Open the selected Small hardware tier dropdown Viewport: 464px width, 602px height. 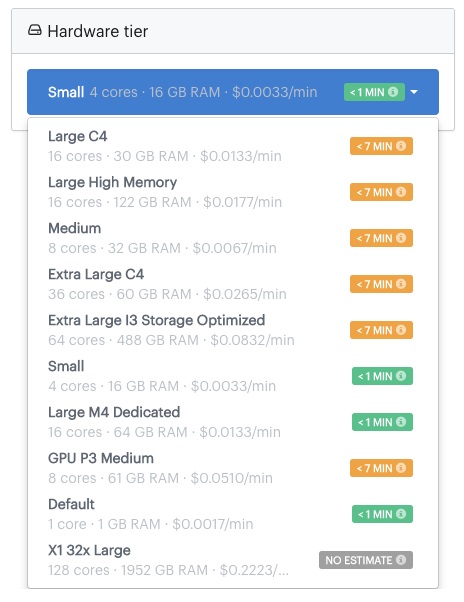[233, 92]
